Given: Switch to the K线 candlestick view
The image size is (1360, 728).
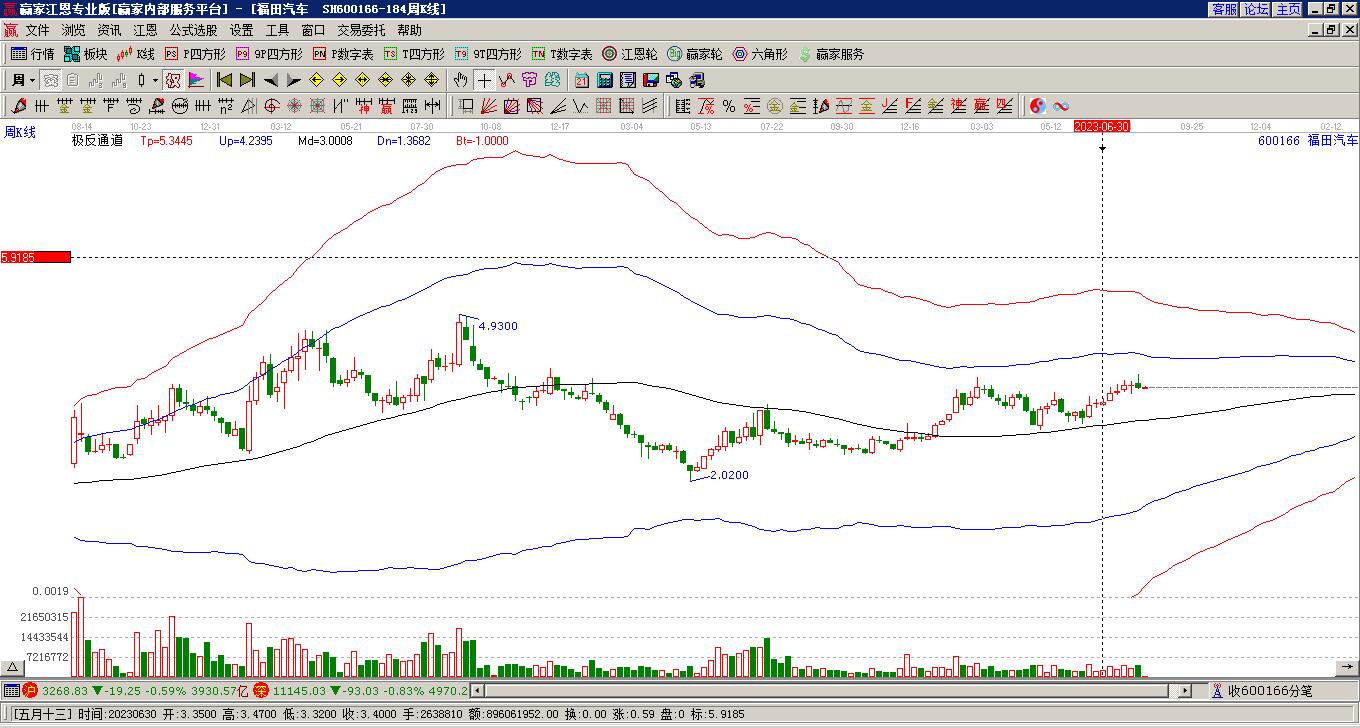Looking at the screenshot, I should point(136,54).
